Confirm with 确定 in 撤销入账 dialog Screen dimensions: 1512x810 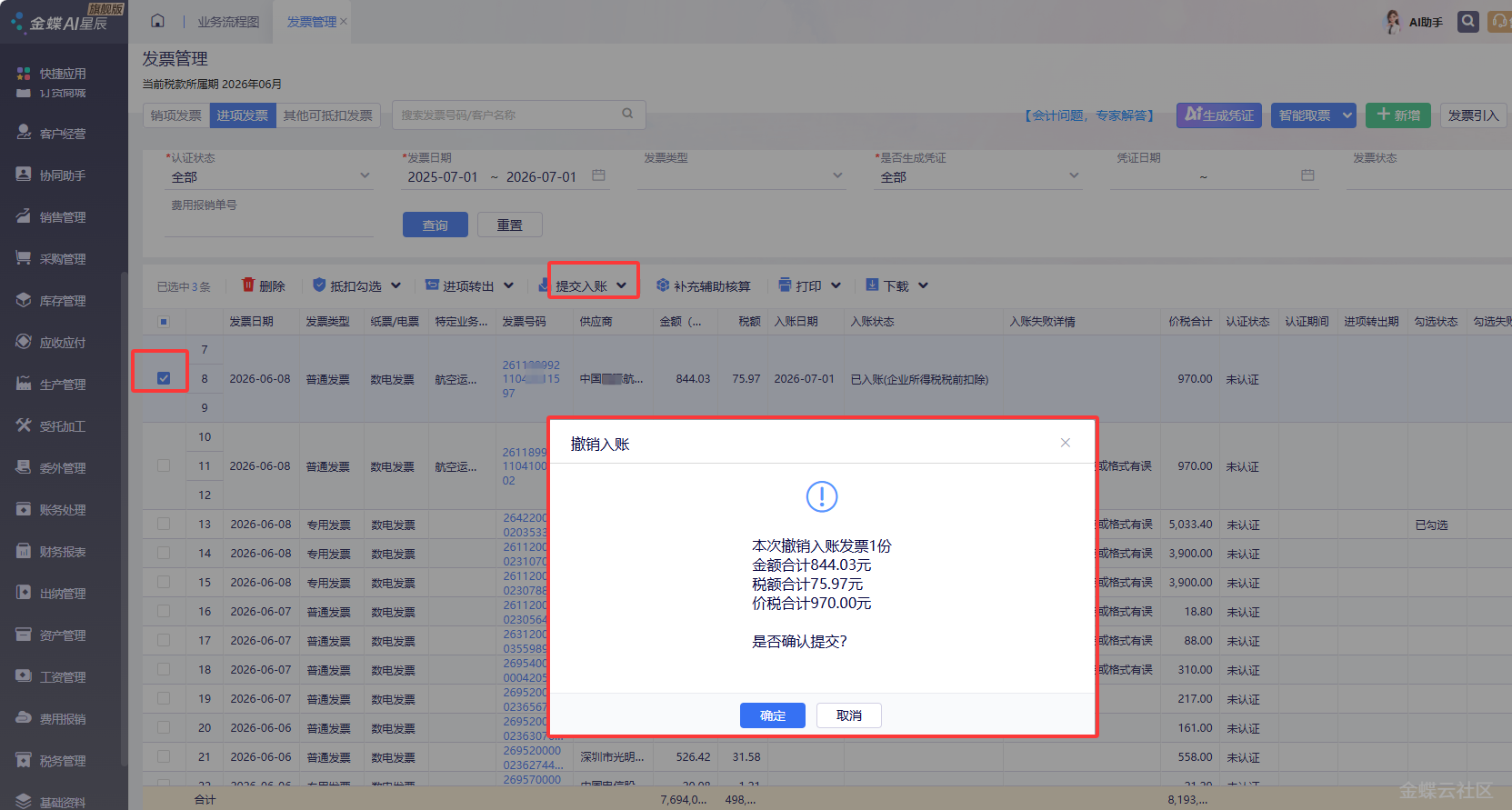coord(773,715)
